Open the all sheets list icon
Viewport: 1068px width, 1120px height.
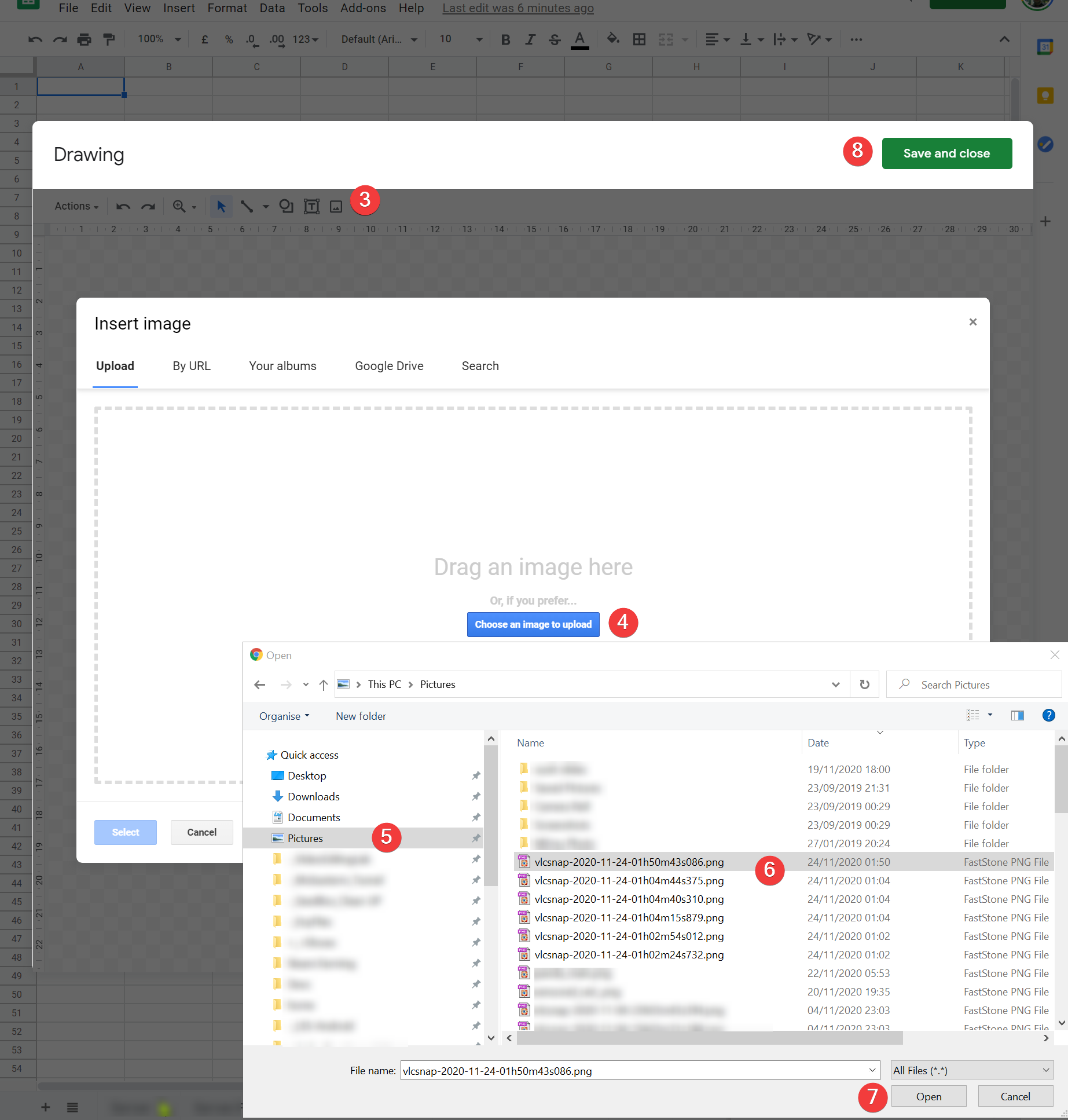coord(72,1107)
